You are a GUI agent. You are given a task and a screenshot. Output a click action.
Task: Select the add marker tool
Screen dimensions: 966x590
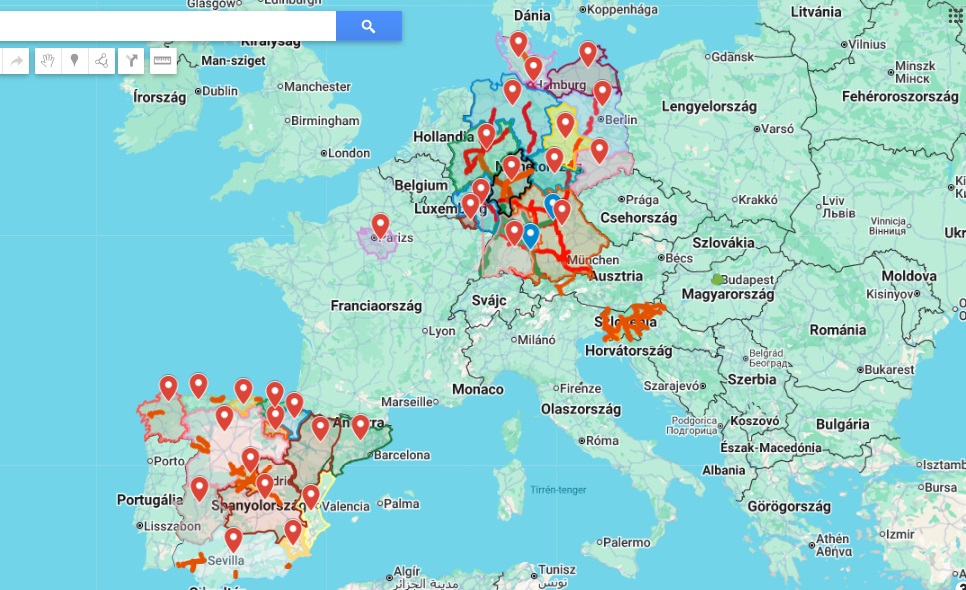tap(74, 62)
